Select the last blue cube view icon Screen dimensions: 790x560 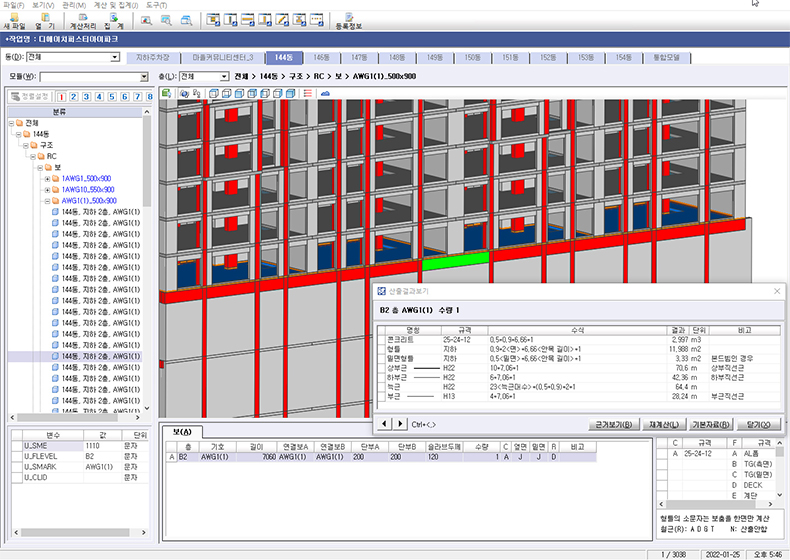pos(291,93)
